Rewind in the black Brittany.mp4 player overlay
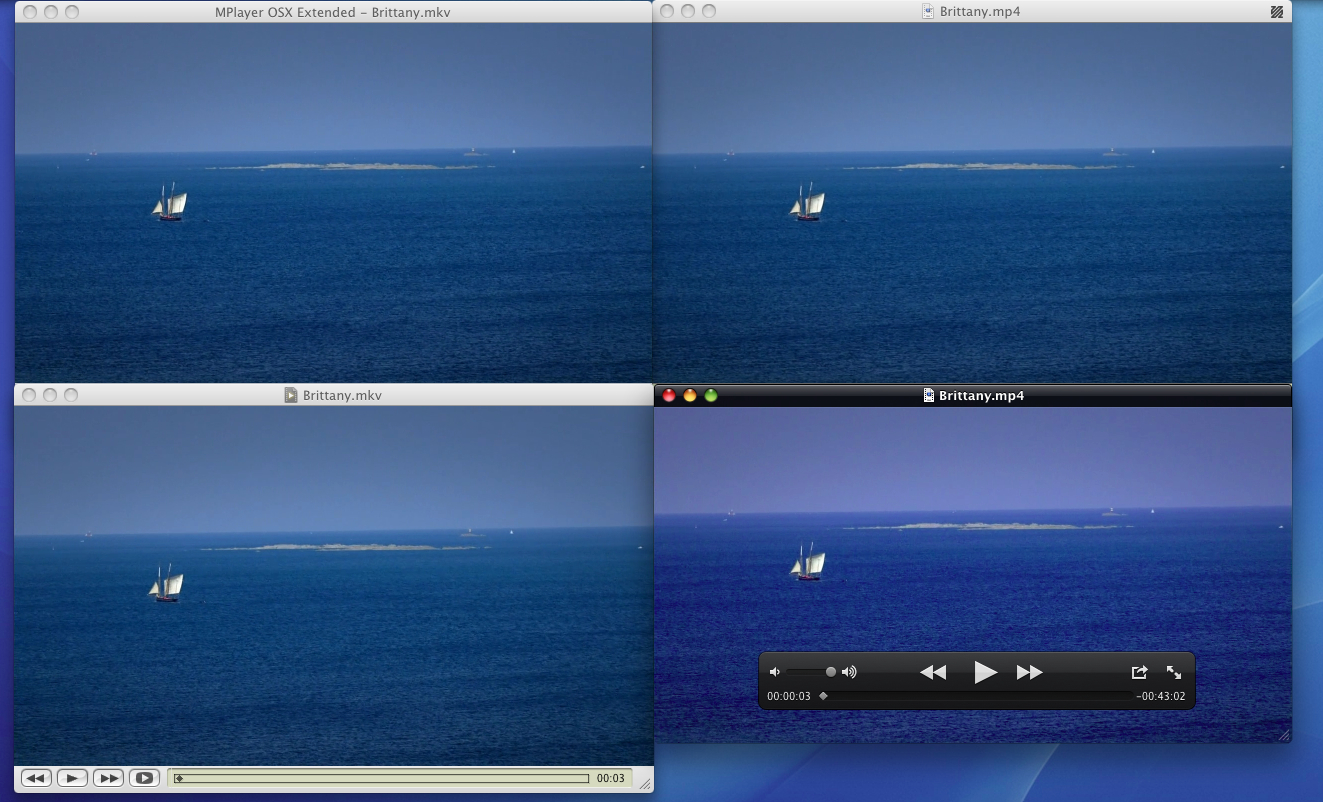 pyautogui.click(x=933, y=672)
